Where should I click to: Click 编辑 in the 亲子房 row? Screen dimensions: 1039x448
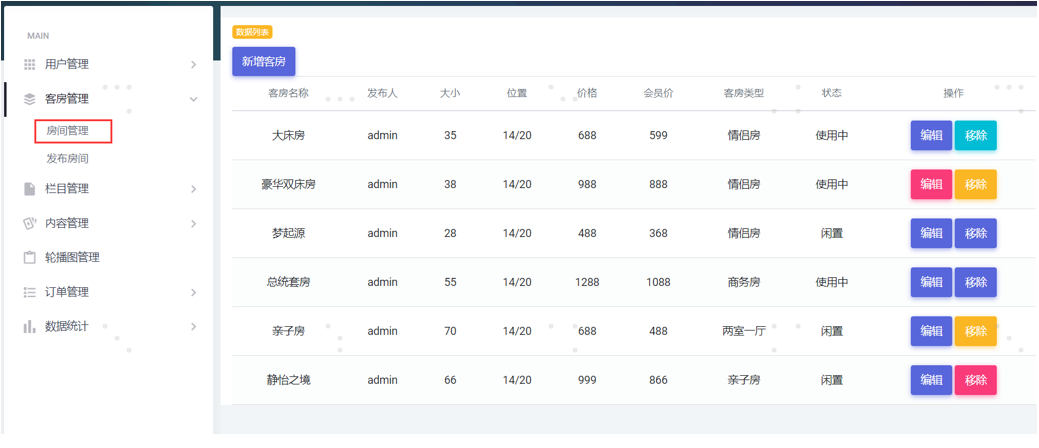pyautogui.click(x=931, y=331)
